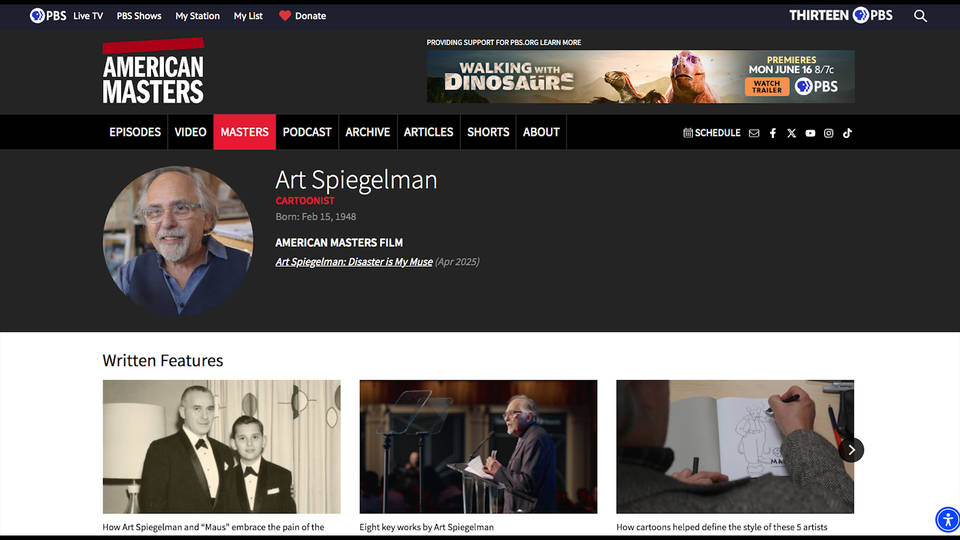Open 'Art Spiegelman: Disaster is My Muse' film link
The width and height of the screenshot is (960, 540).
pyautogui.click(x=354, y=261)
